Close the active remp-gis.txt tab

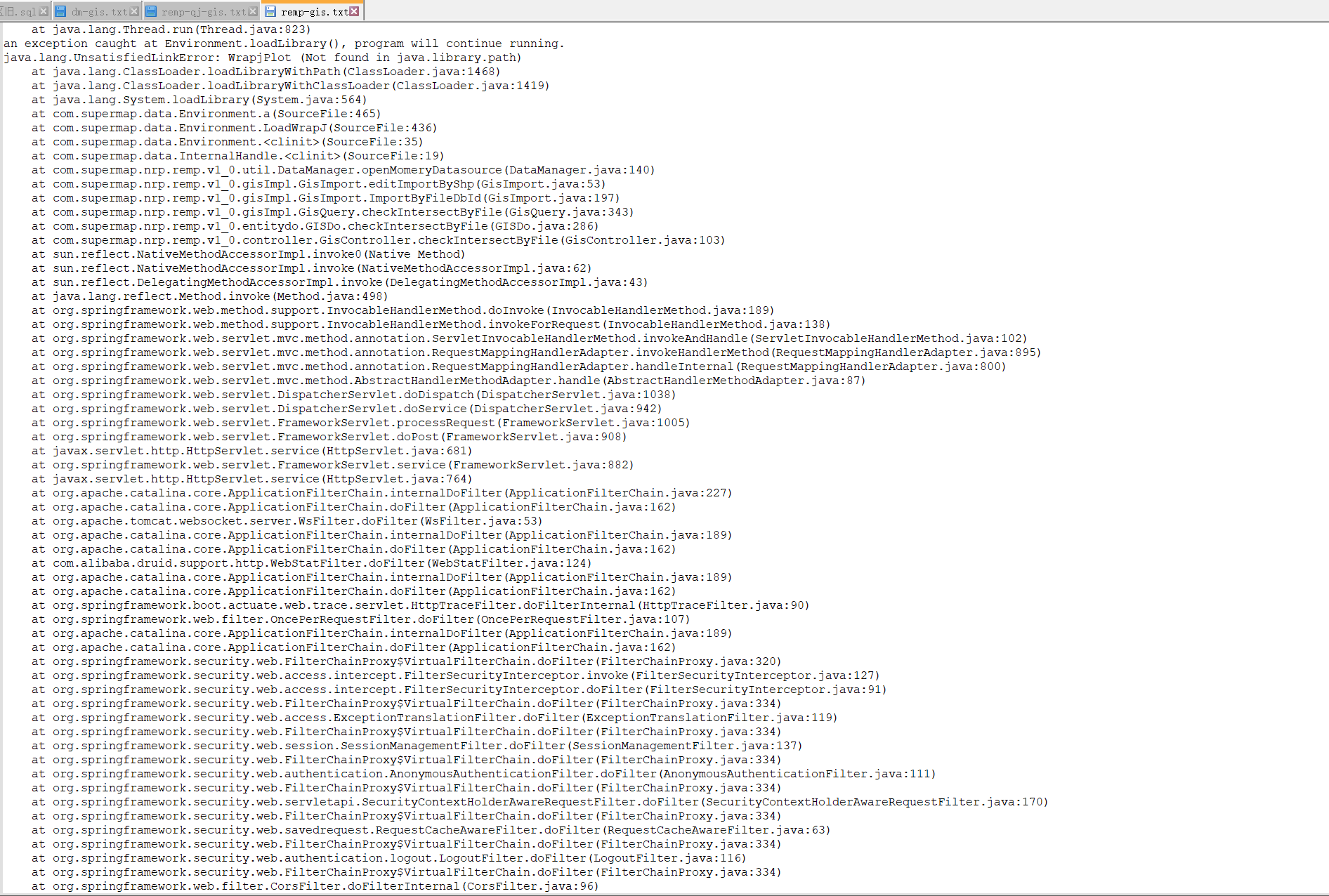[x=354, y=11]
